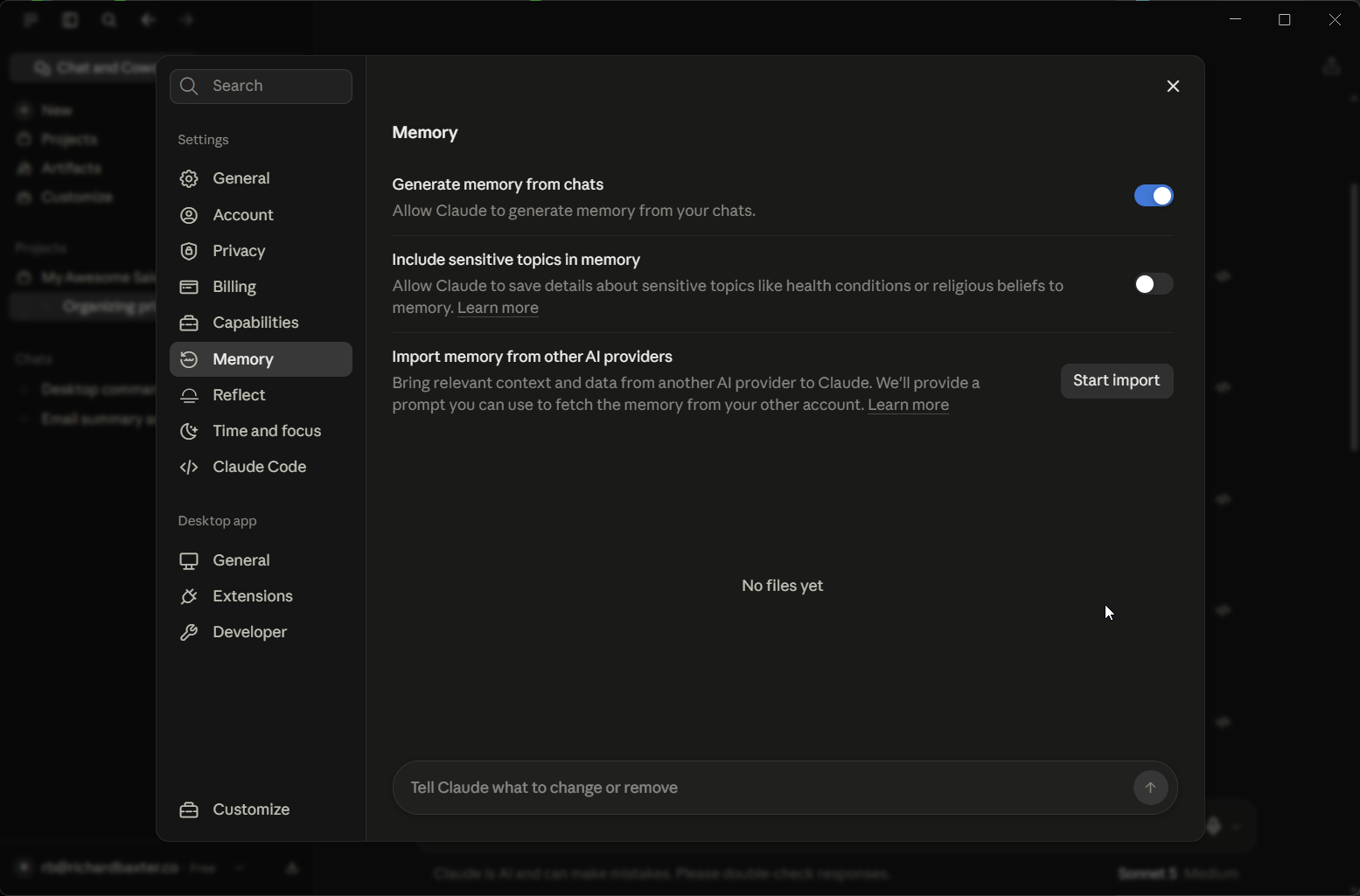This screenshot has width=1360, height=896.
Task: Click the Capabilities toolbox icon
Action: pyautogui.click(x=189, y=323)
